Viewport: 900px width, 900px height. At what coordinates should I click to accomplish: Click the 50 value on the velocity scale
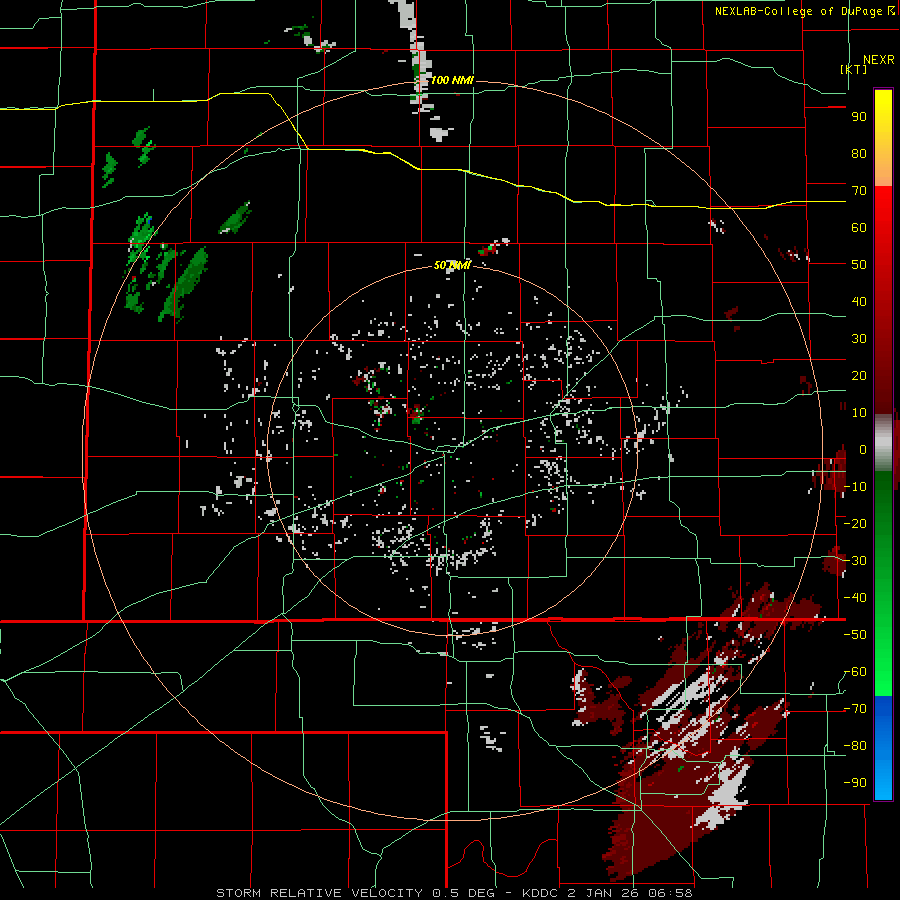[859, 265]
